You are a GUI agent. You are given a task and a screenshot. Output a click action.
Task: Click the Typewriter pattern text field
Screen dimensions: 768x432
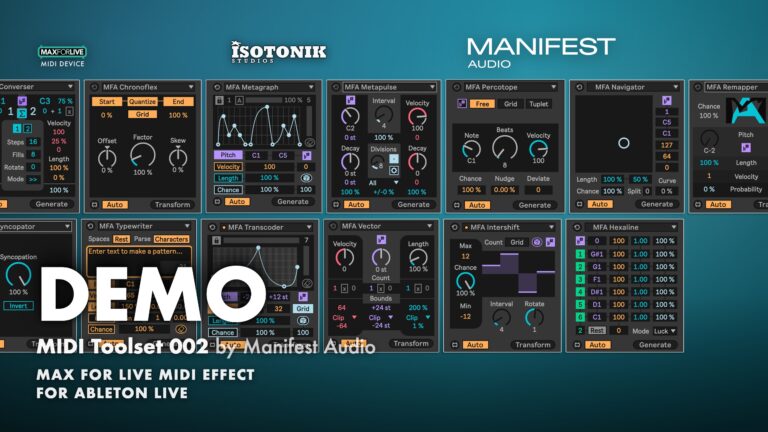click(139, 260)
